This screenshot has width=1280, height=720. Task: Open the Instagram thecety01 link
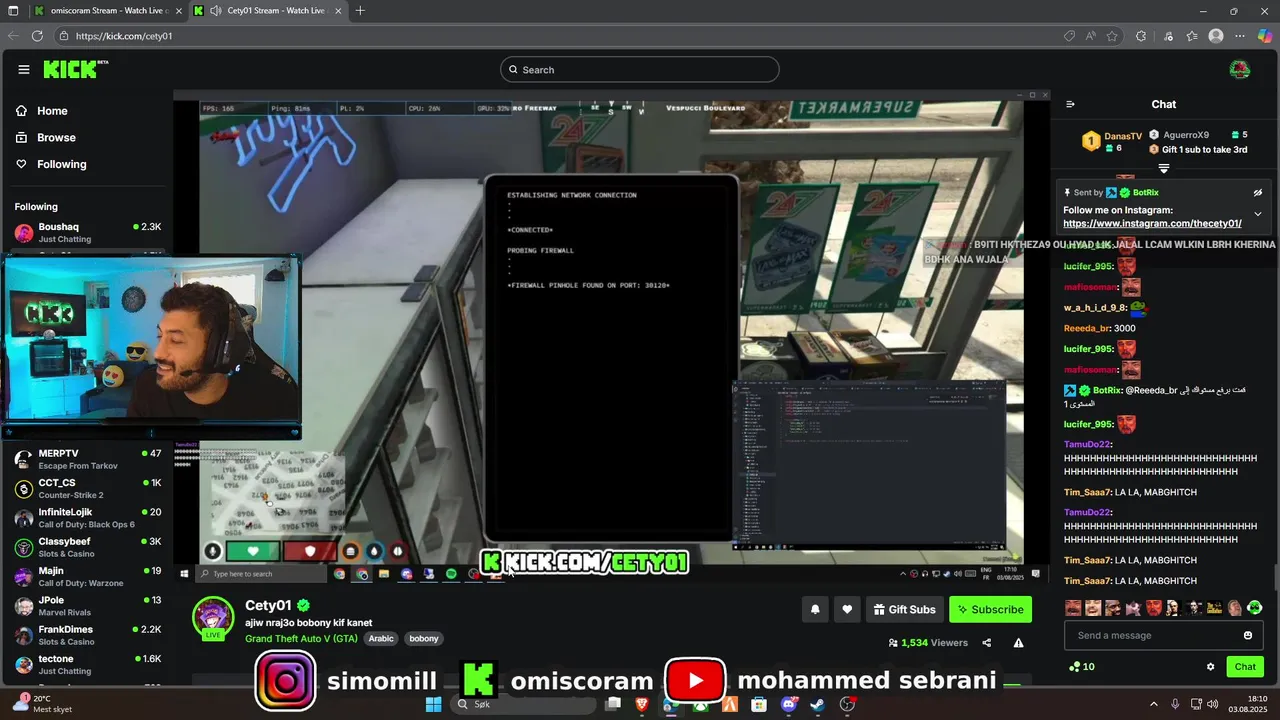tap(1152, 223)
